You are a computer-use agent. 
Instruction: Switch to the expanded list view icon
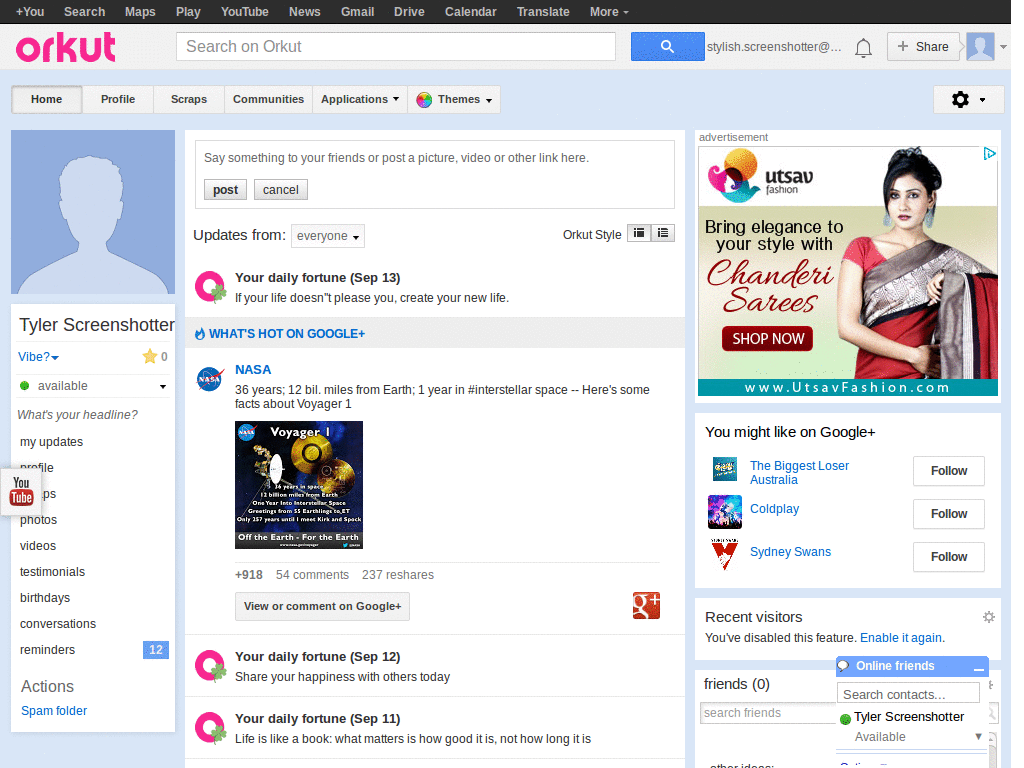[663, 233]
